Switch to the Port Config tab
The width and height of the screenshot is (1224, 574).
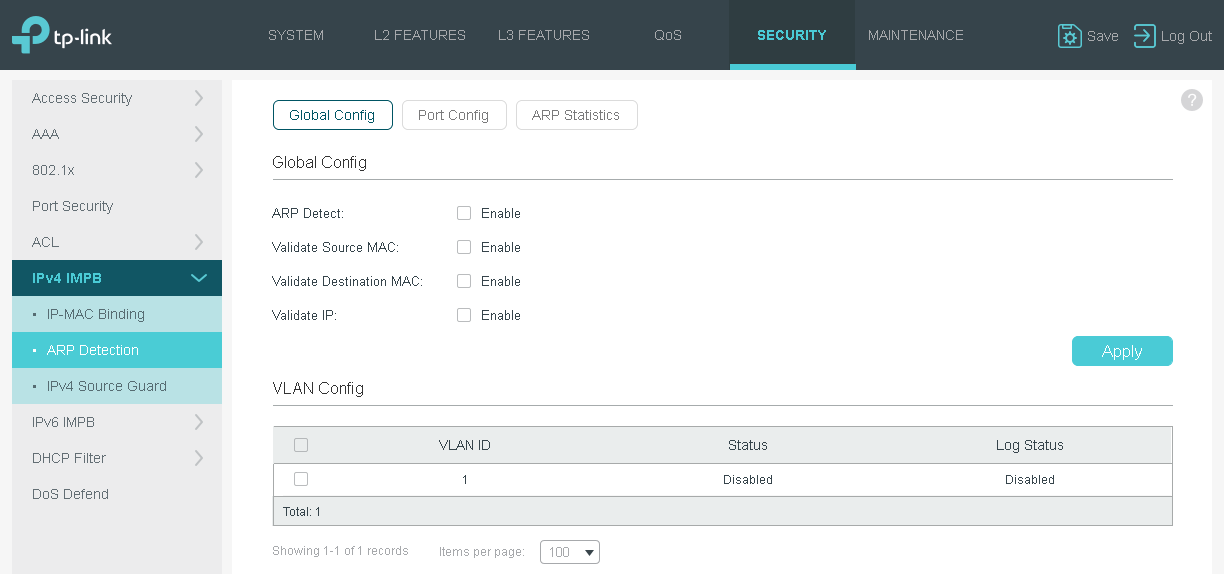(x=454, y=115)
